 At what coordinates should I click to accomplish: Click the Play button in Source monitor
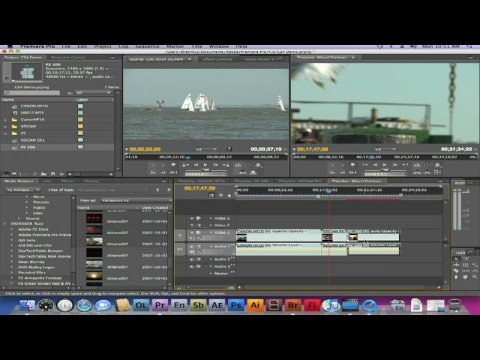(x=205, y=165)
